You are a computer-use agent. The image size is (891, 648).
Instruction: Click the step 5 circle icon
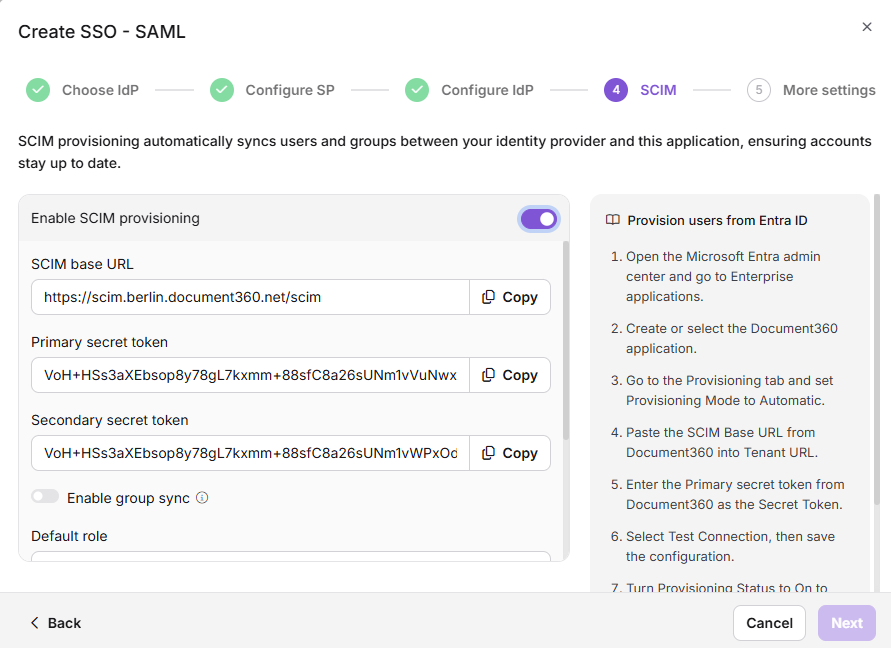[x=759, y=90]
